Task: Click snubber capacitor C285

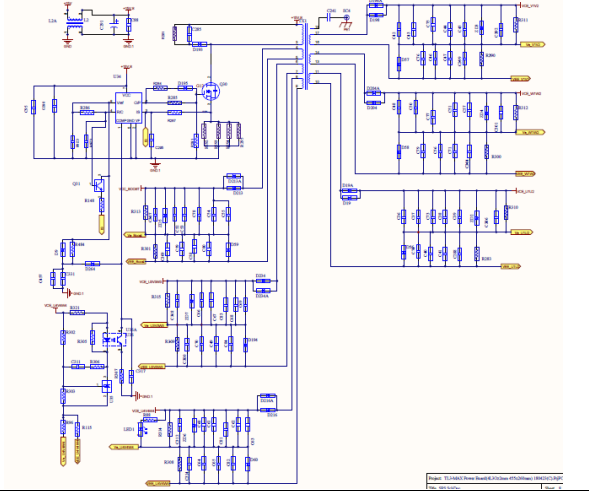Action: 189,34
